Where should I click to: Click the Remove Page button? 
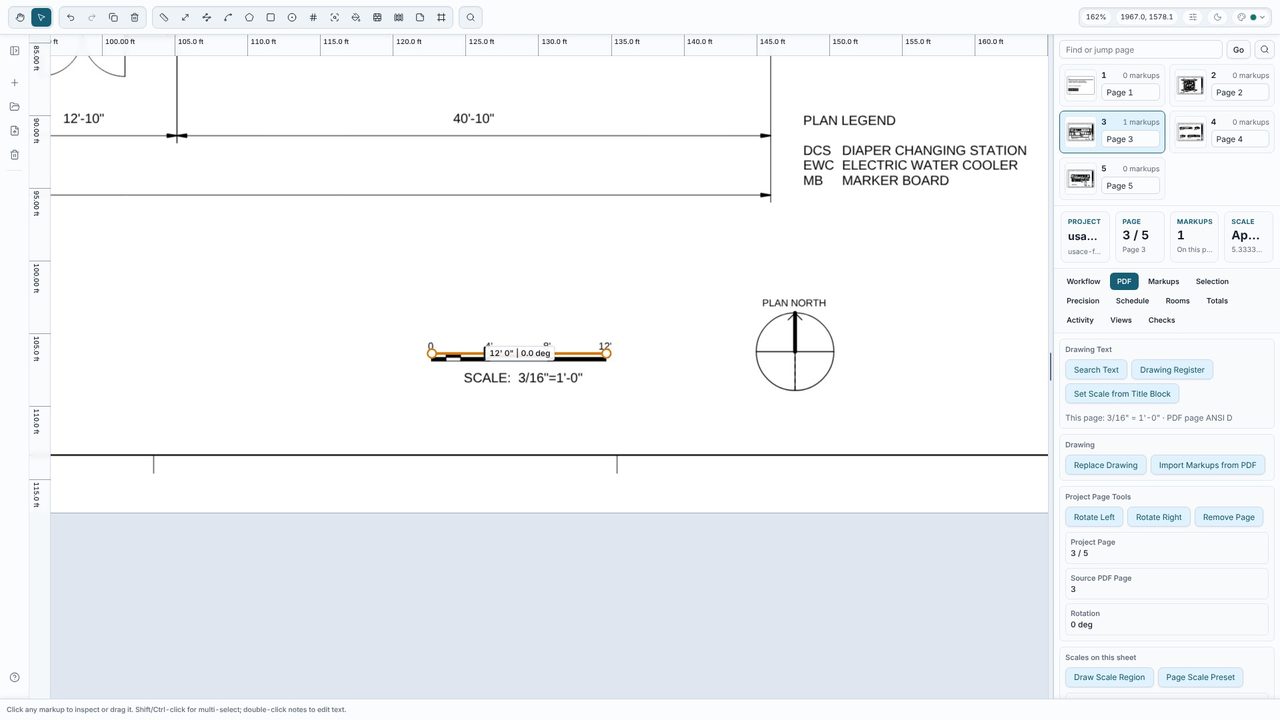point(1229,517)
